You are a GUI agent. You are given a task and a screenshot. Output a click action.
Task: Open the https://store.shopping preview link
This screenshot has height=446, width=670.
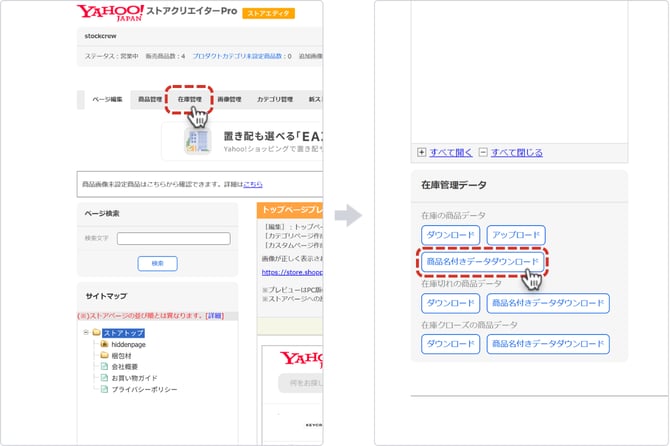point(292,271)
